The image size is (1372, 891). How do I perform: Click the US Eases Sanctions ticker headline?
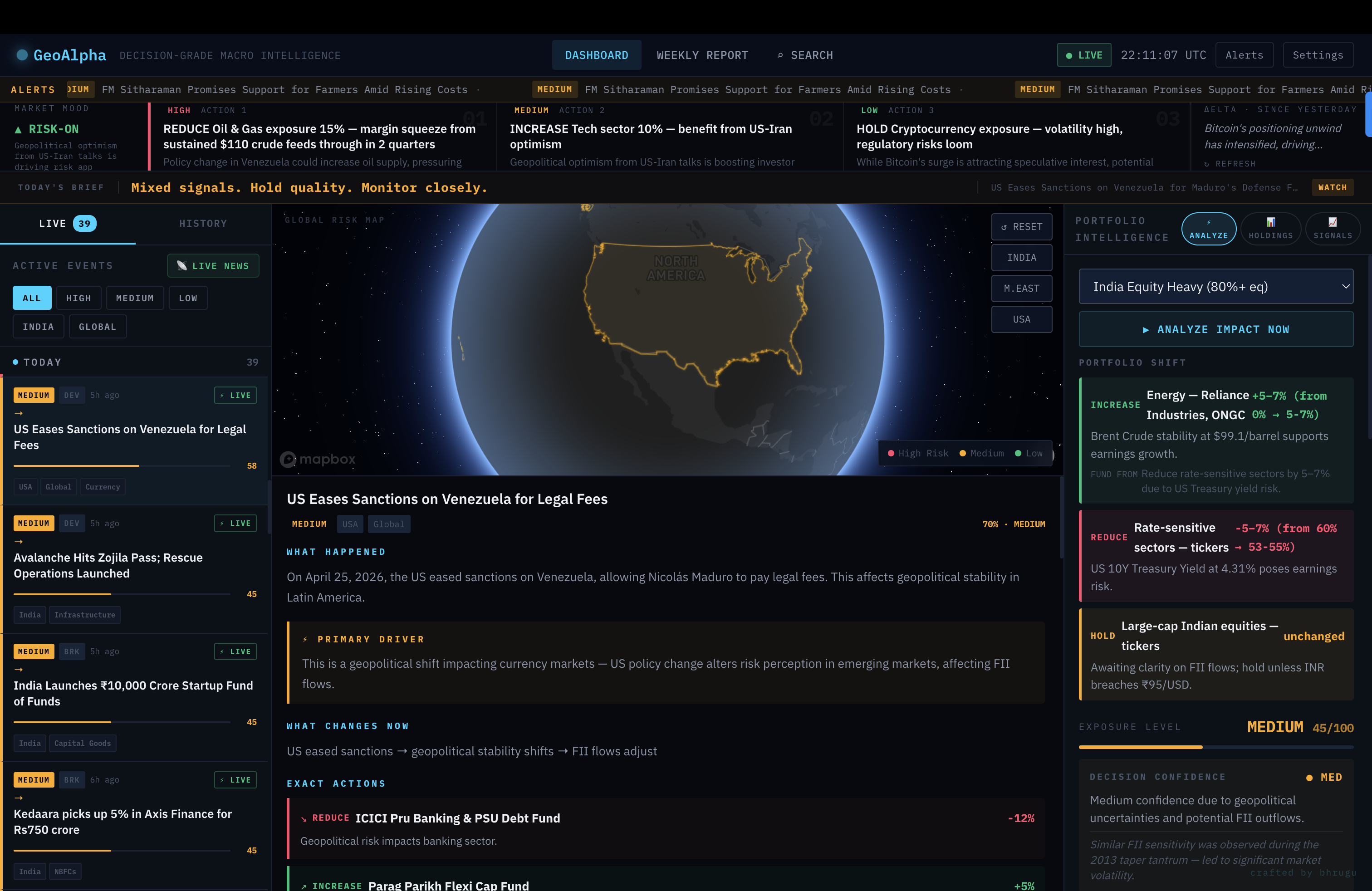(x=1144, y=187)
